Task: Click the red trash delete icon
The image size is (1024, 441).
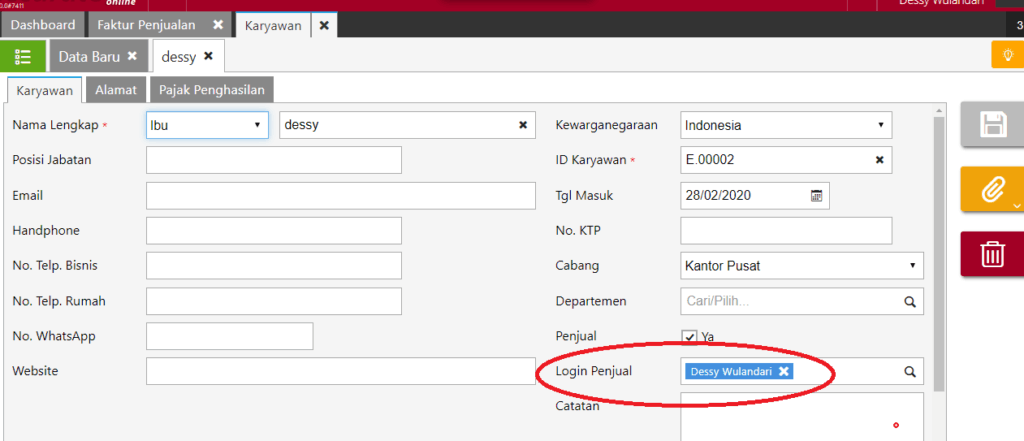Action: (992, 254)
